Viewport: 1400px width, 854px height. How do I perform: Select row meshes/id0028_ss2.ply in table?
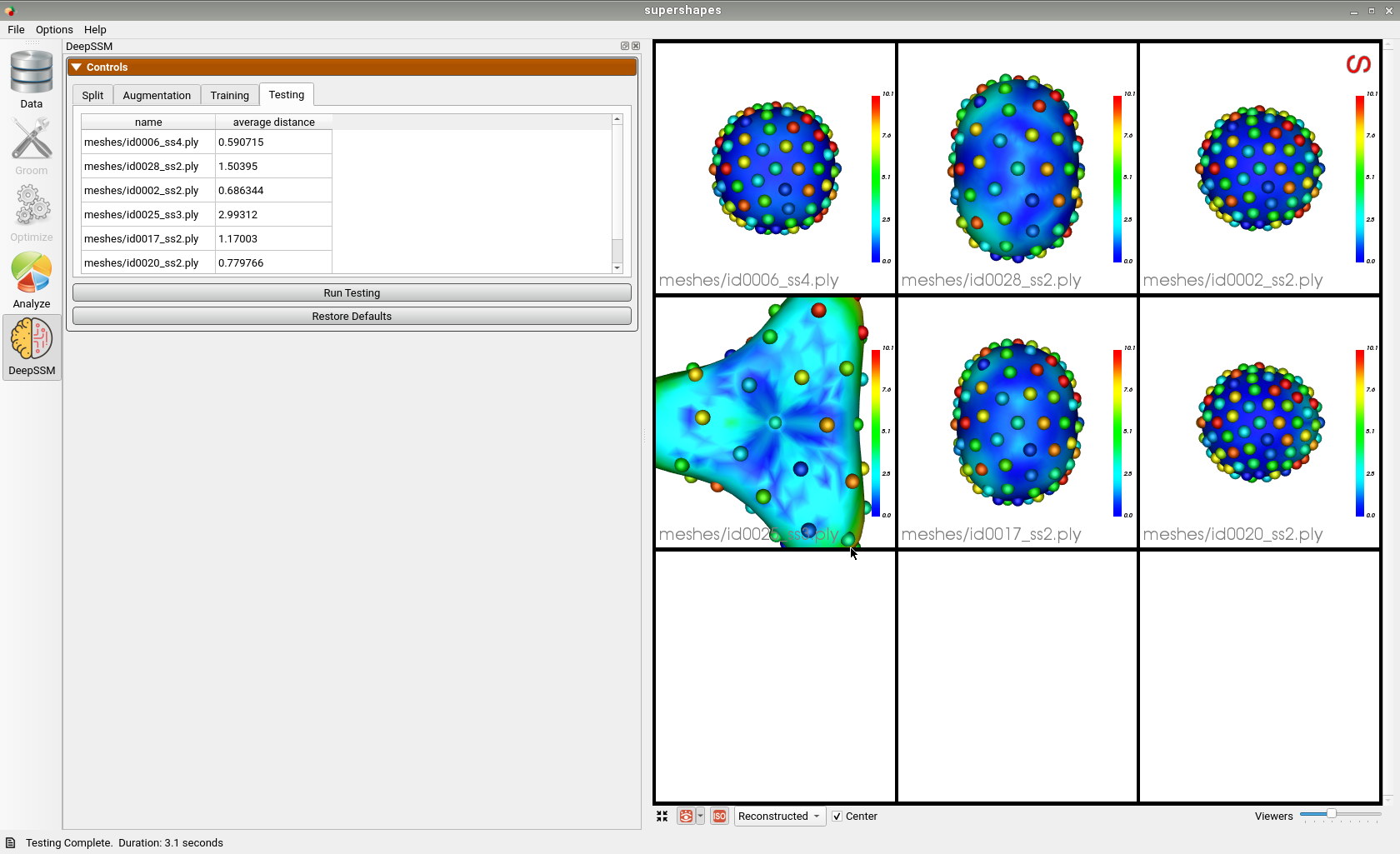(x=148, y=167)
